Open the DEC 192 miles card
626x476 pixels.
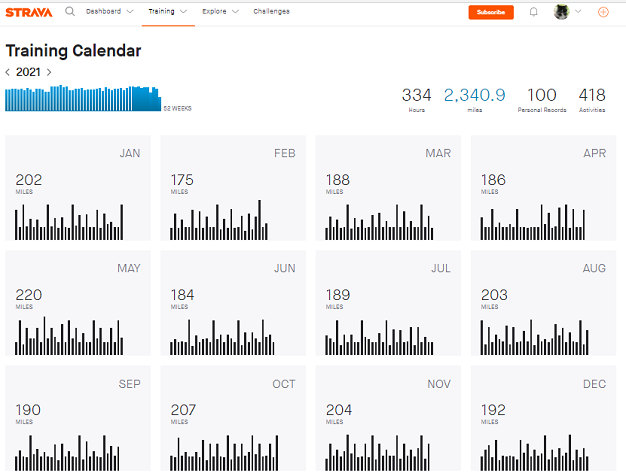pyautogui.click(x=543, y=418)
